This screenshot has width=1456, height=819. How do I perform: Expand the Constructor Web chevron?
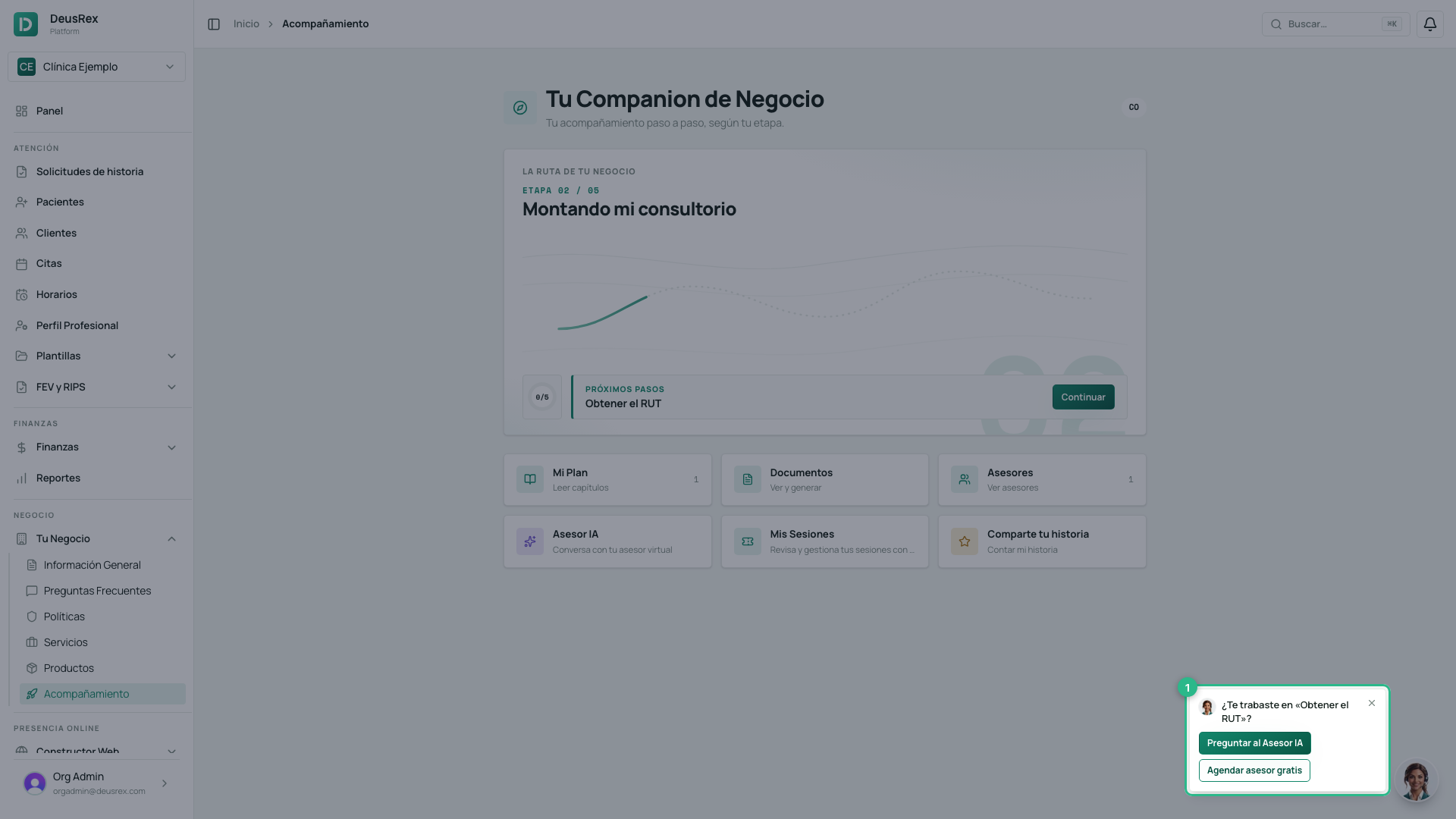[x=171, y=752]
